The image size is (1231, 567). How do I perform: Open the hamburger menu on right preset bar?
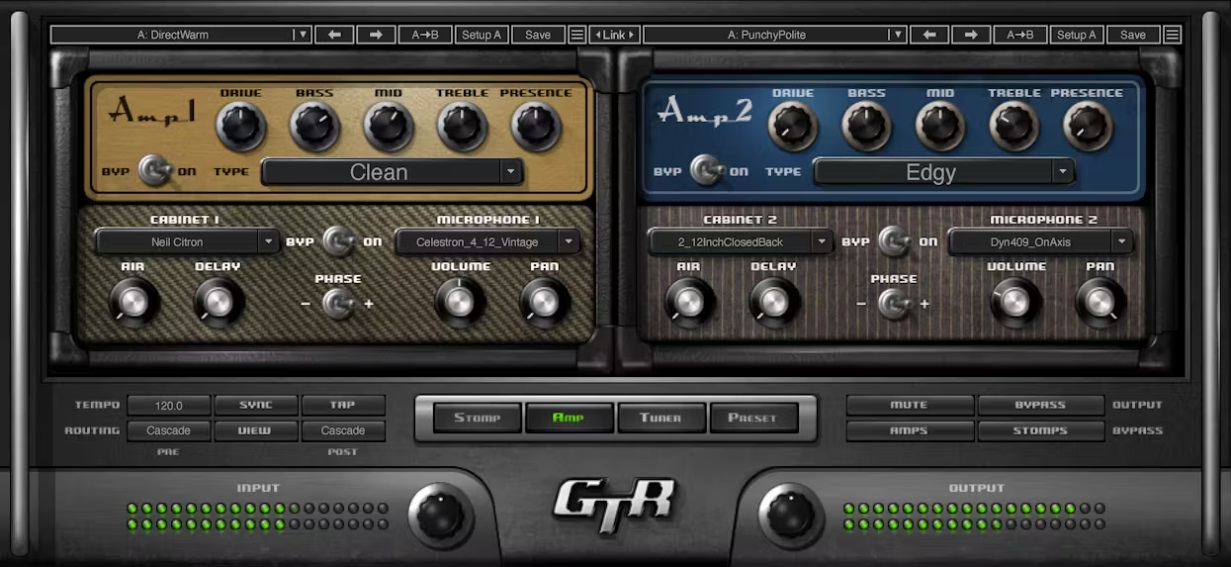click(x=1172, y=34)
